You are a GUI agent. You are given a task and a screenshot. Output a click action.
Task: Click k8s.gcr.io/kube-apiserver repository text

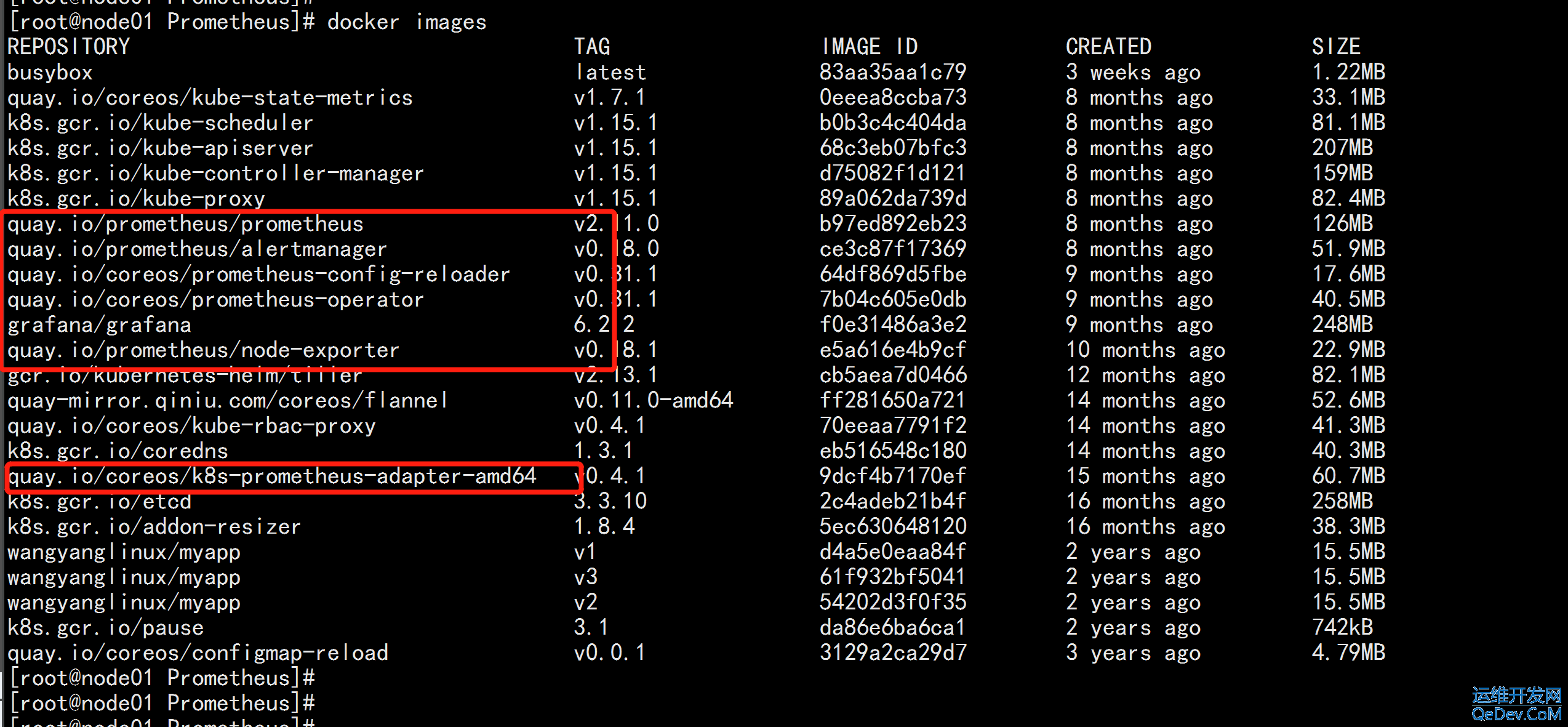point(161,148)
